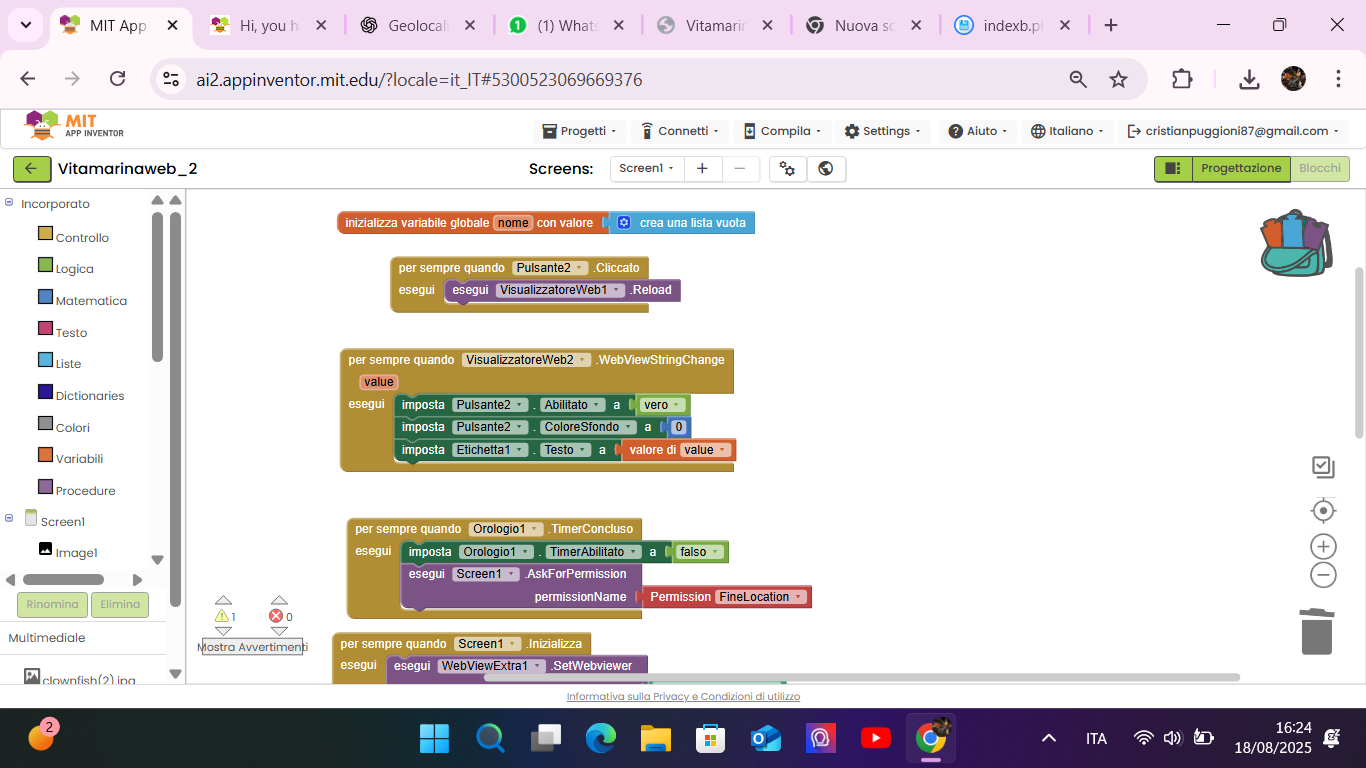The height and width of the screenshot is (768, 1366).
Task: Zoom out using the minus circle icon
Action: pyautogui.click(x=1323, y=575)
